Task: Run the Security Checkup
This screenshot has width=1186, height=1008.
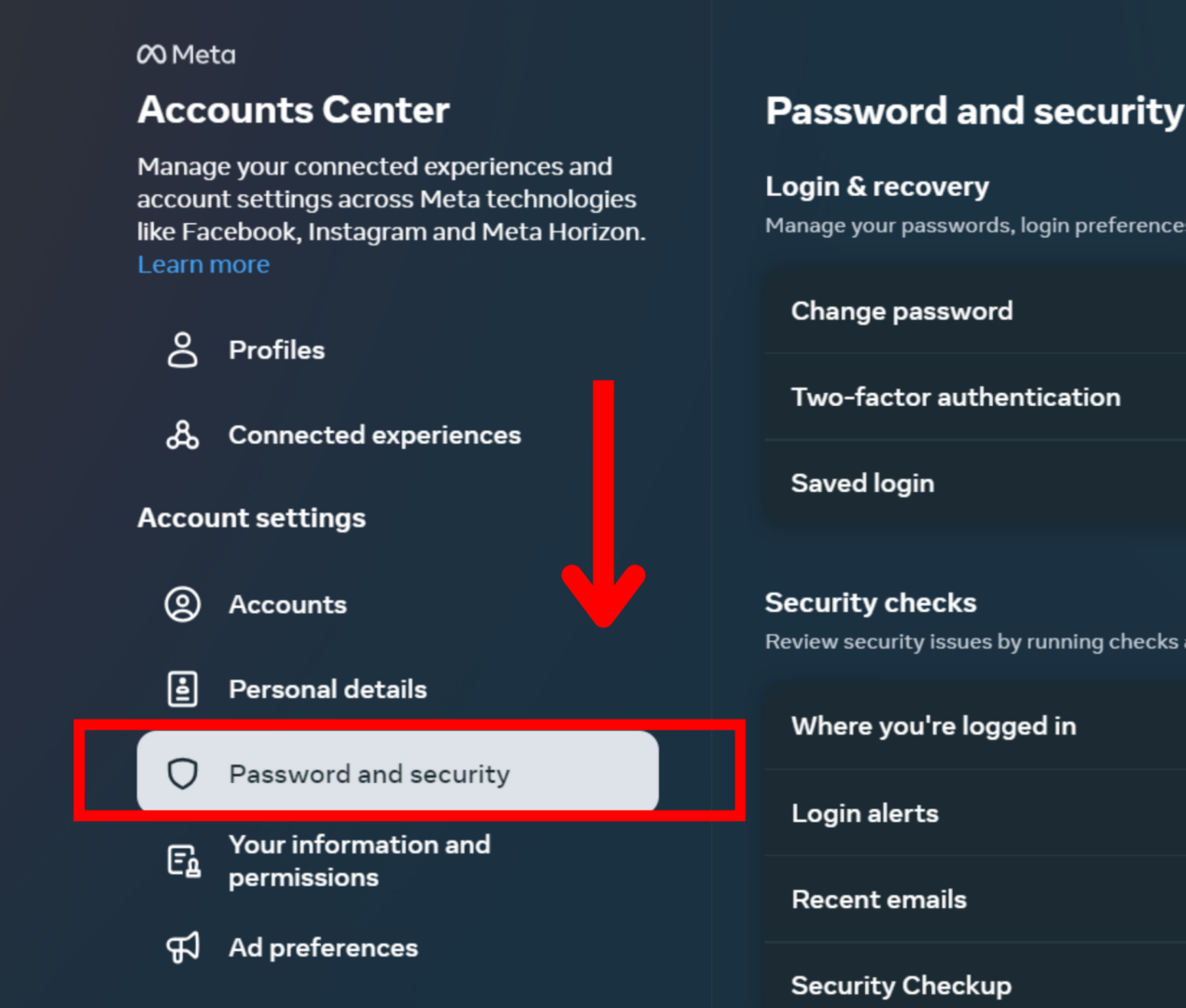Action: coord(900,985)
